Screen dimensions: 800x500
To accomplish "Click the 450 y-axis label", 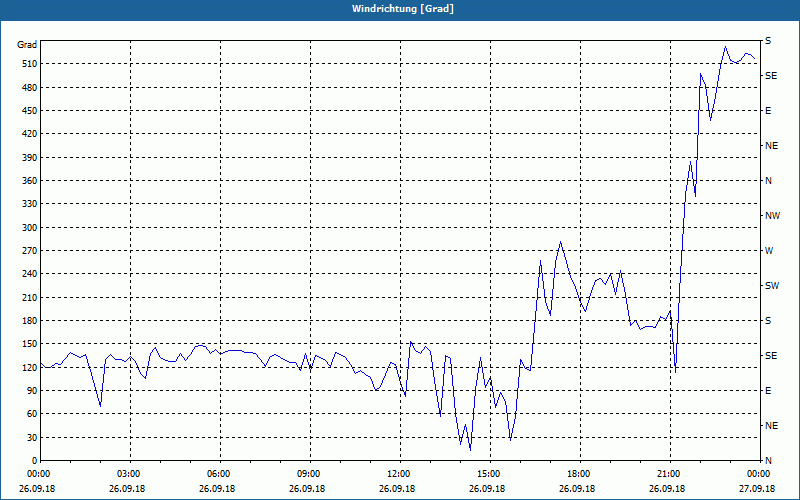I will [29, 111].
